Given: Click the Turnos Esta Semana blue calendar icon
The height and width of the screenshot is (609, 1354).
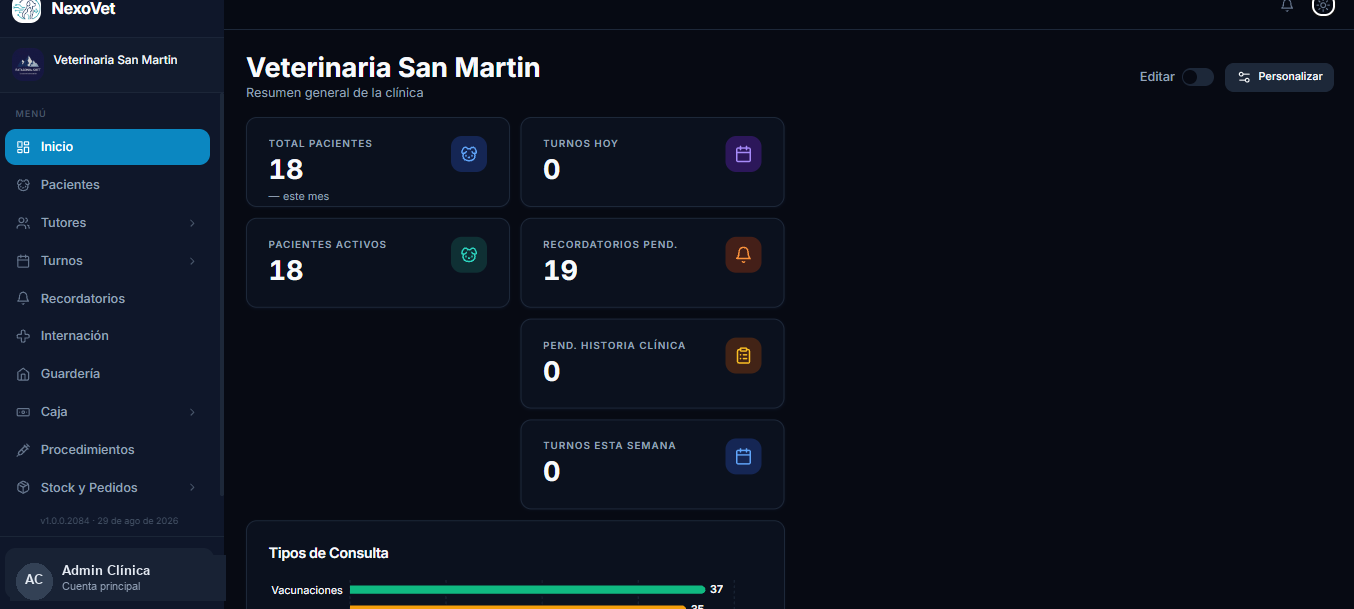Looking at the screenshot, I should 743,456.
